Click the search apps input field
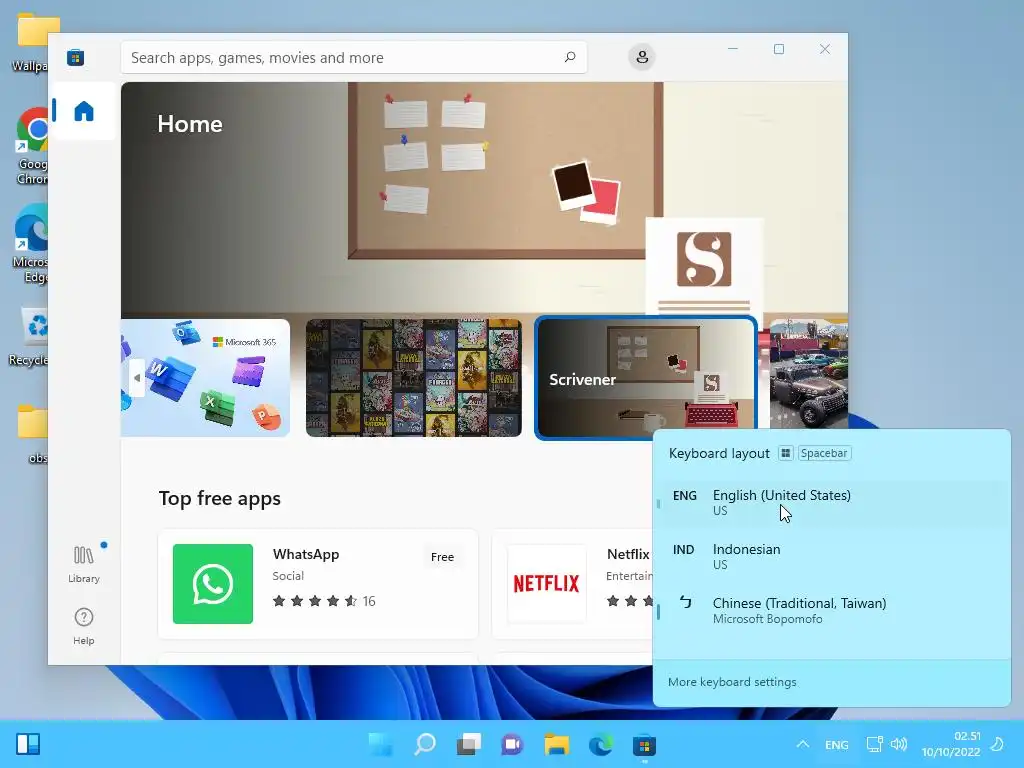 tap(354, 57)
